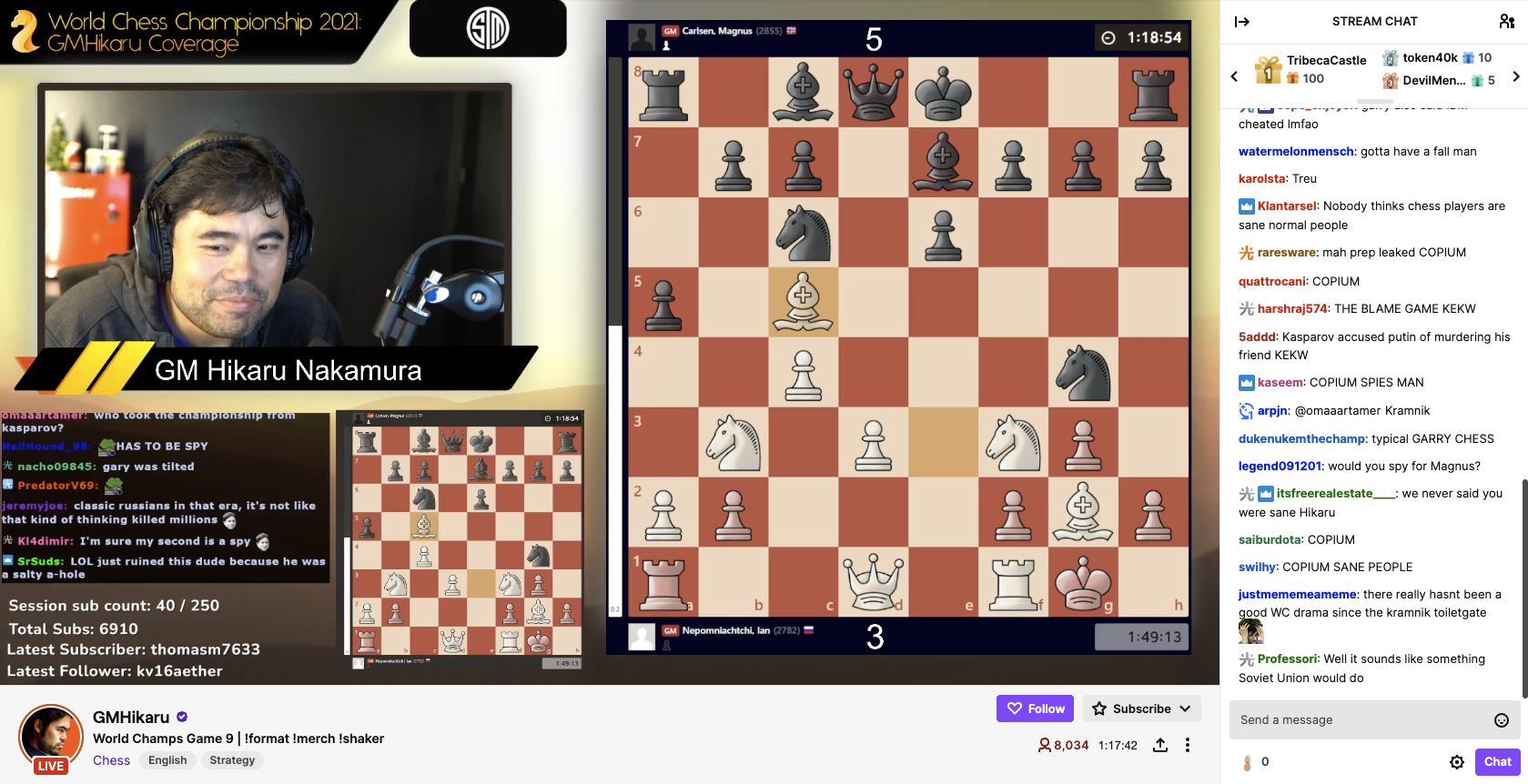Open saiburdota's user card
The height and width of the screenshot is (784, 1528).
[1269, 540]
